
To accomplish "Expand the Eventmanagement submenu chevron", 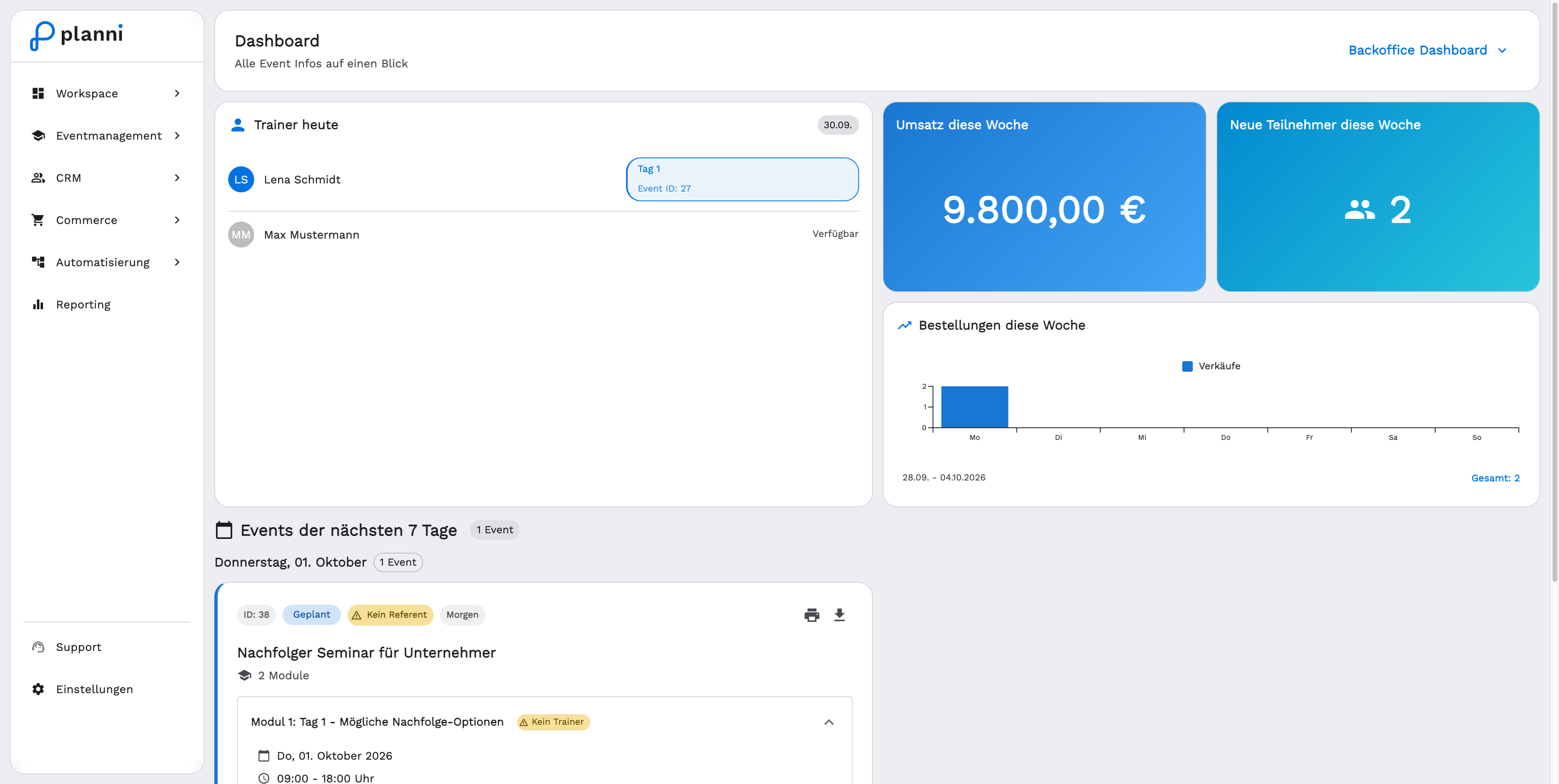I will click(177, 136).
